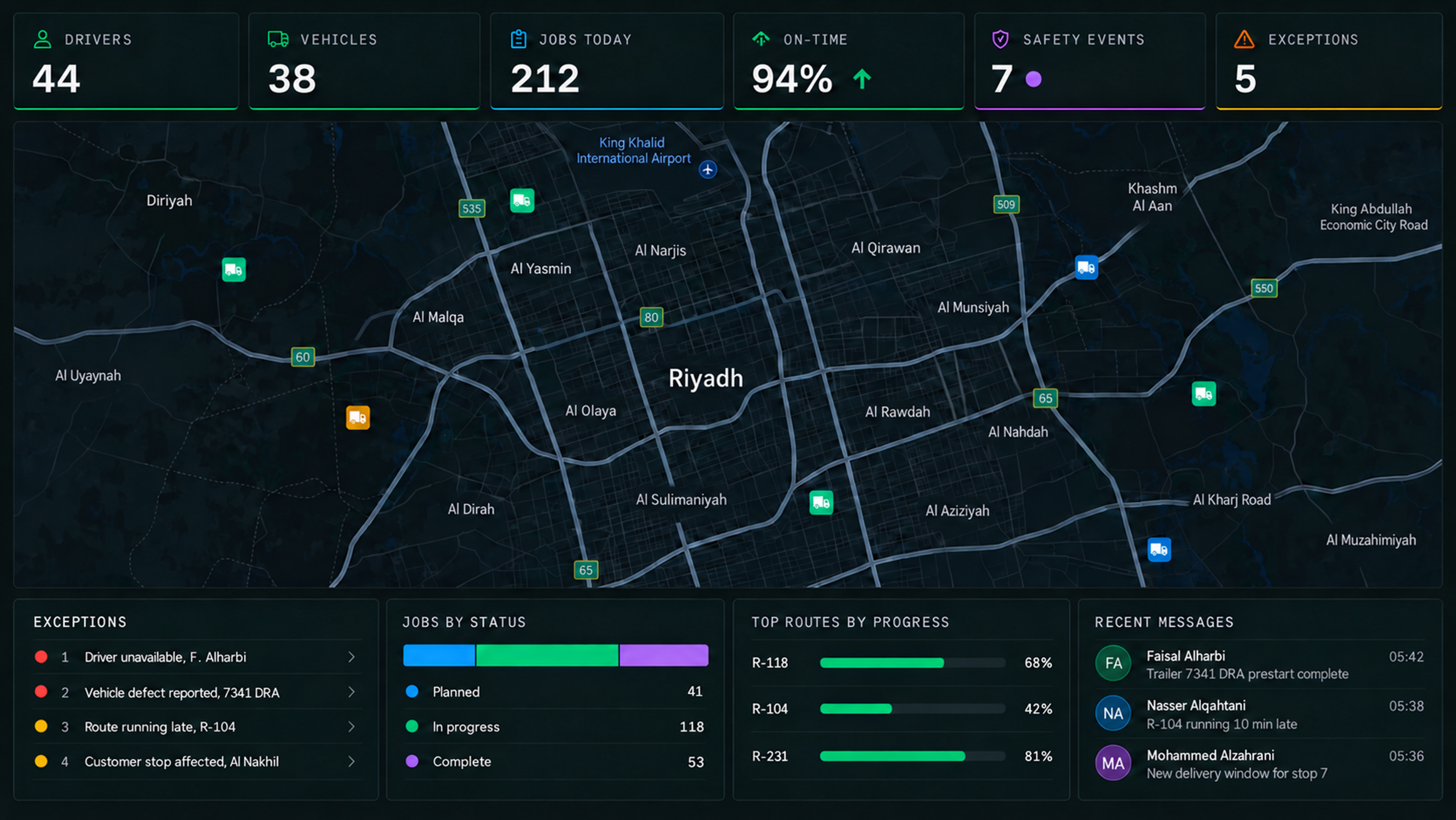This screenshot has width=1456, height=820.
Task: Select the green truck marker near route 535
Action: [x=522, y=201]
